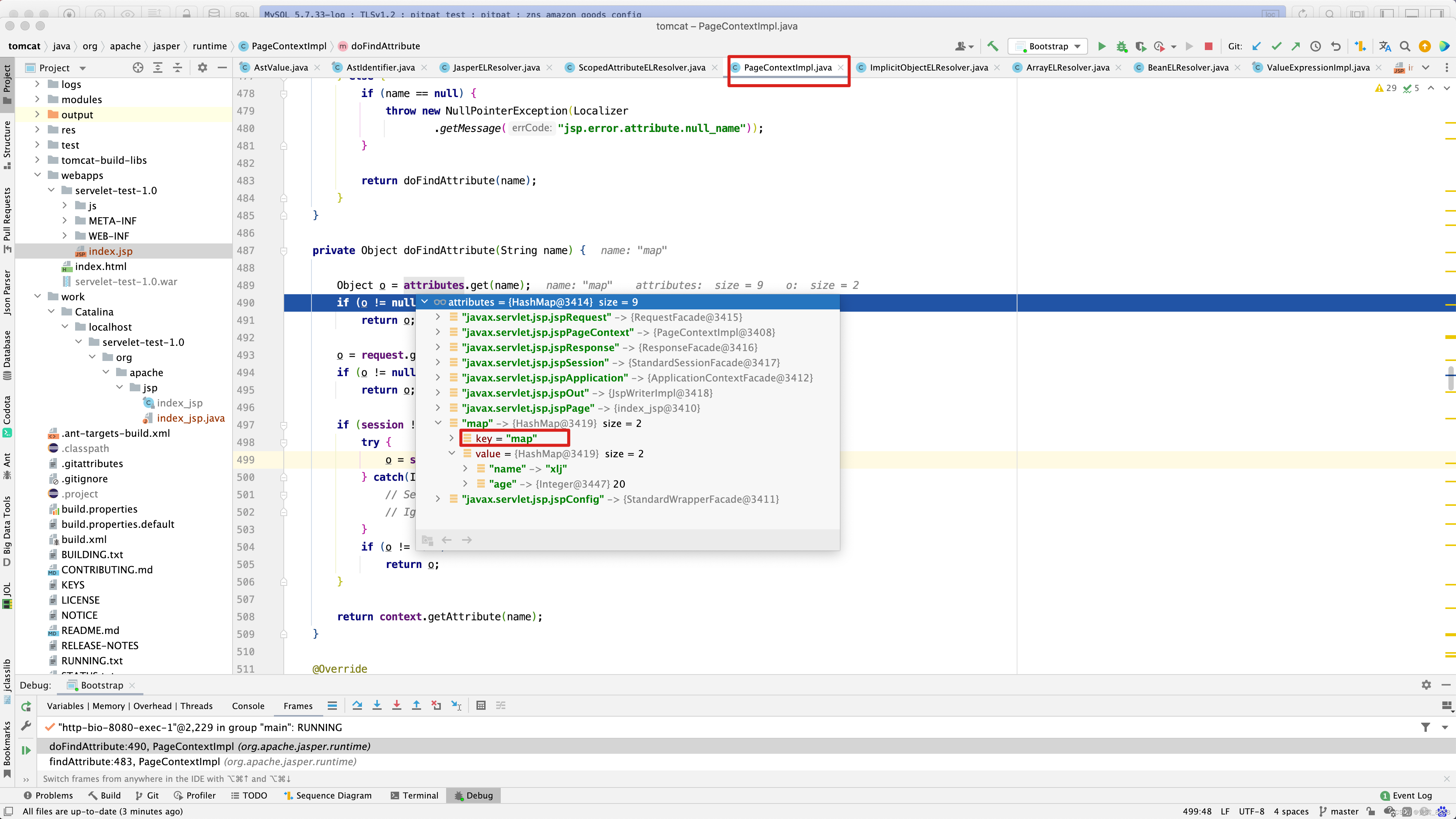Select opened file in Project panel target icon

click(x=138, y=68)
